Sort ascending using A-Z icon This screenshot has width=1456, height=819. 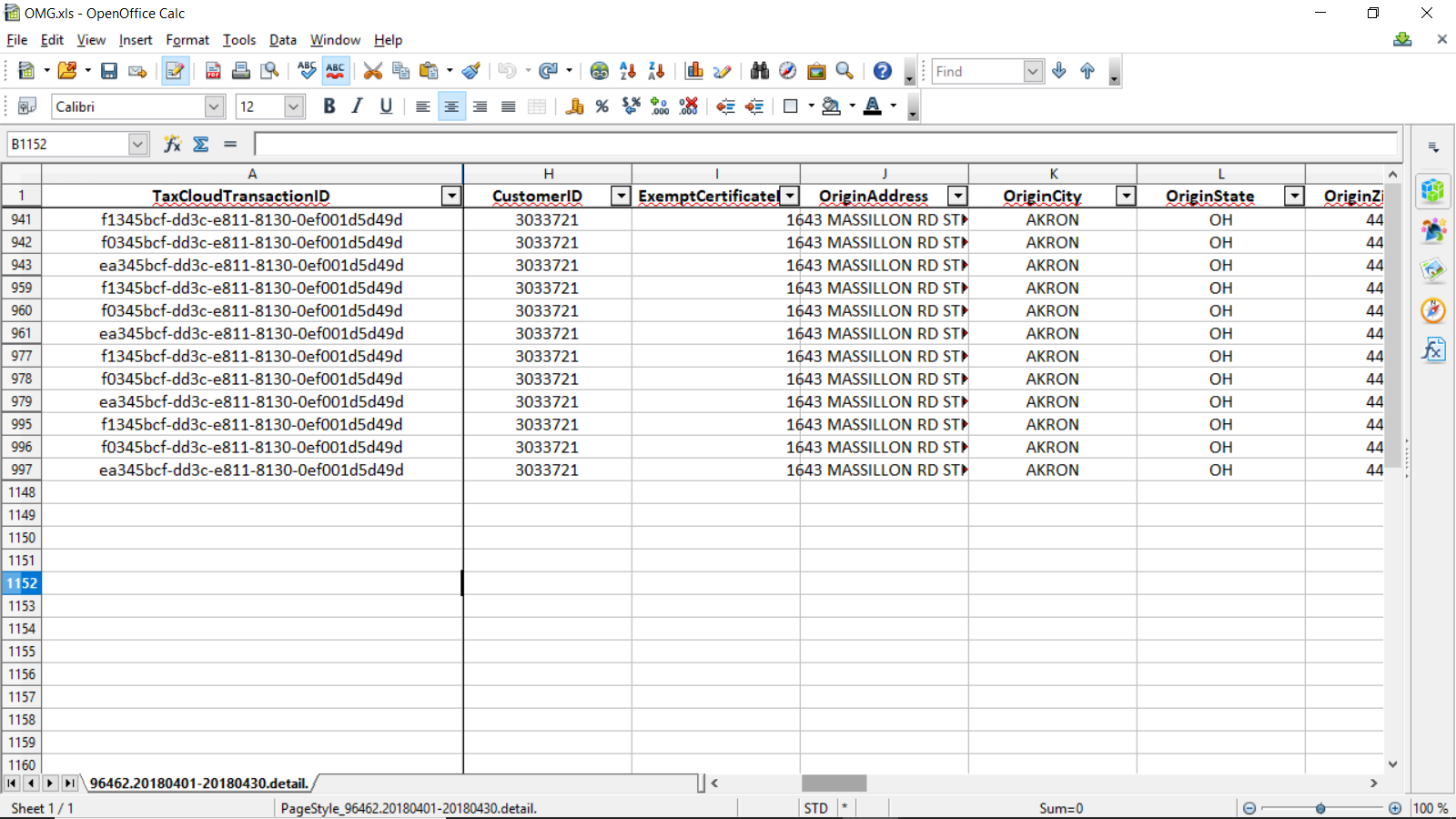click(628, 71)
